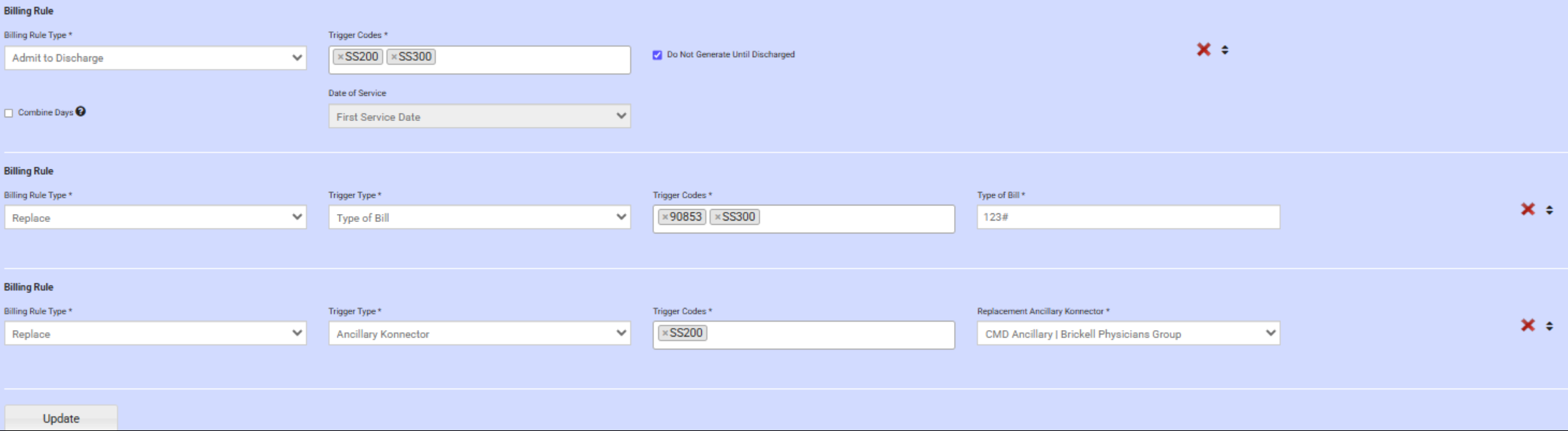This screenshot has width=1568, height=431.
Task: Expand First Service Date dropdown
Action: click(479, 117)
